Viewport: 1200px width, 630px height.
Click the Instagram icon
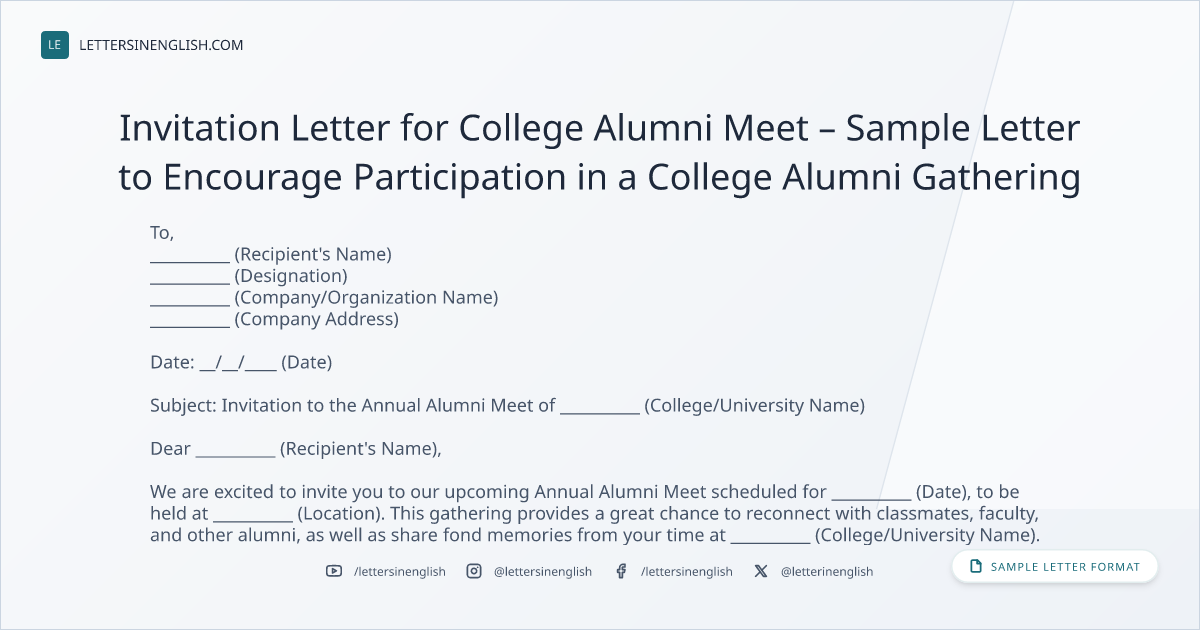474,571
